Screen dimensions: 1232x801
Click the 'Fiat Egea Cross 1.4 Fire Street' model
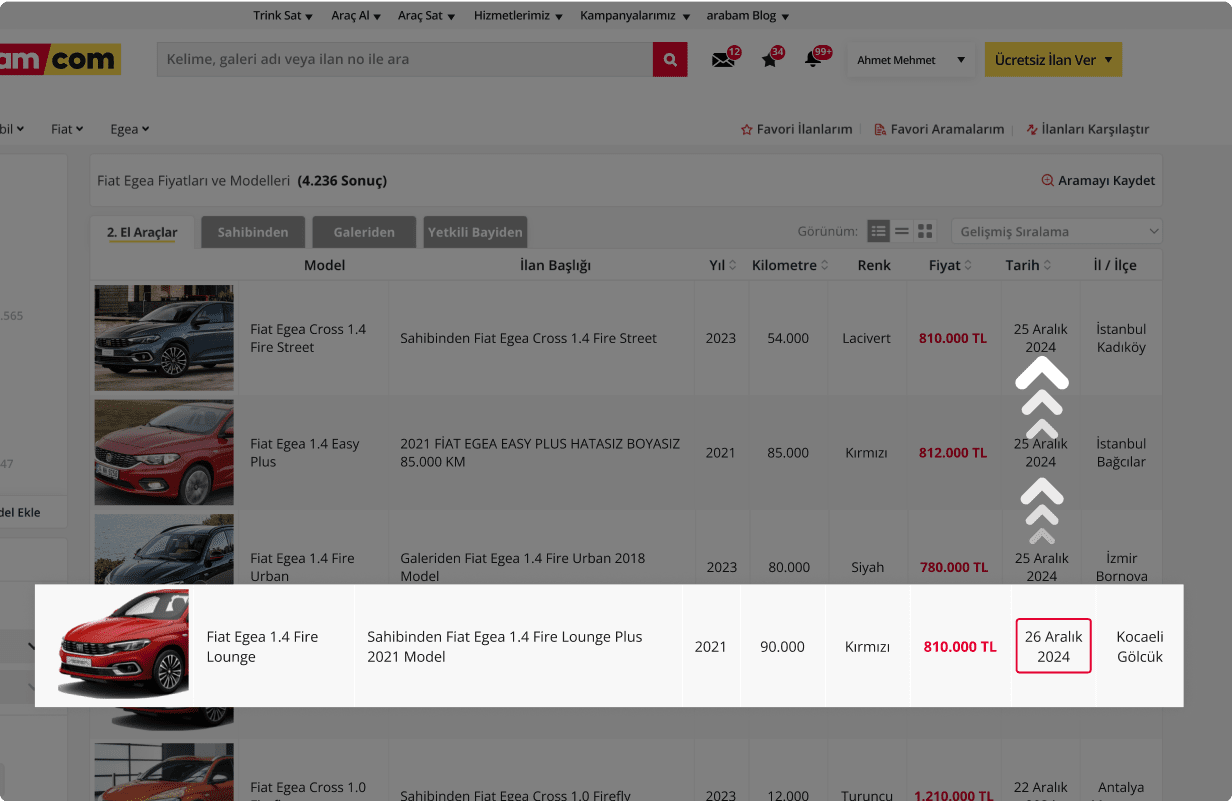point(308,338)
